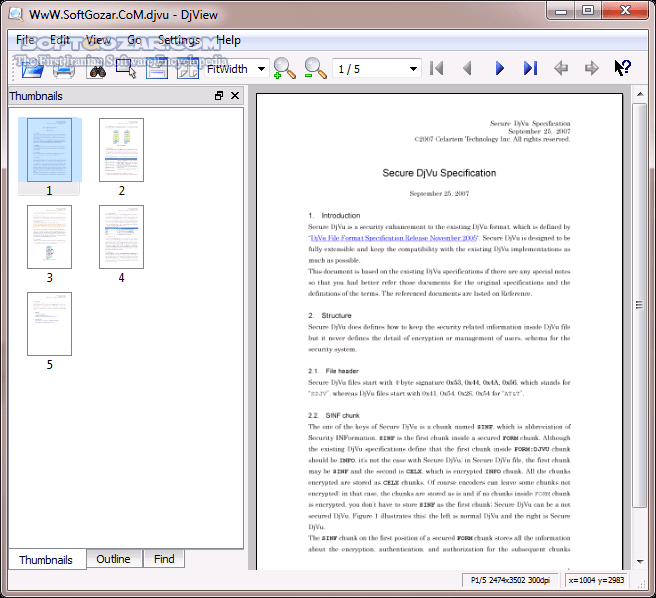Click the '1. Introduction' heading in document
Viewport: 656px width, 598px height.
tap(334, 216)
